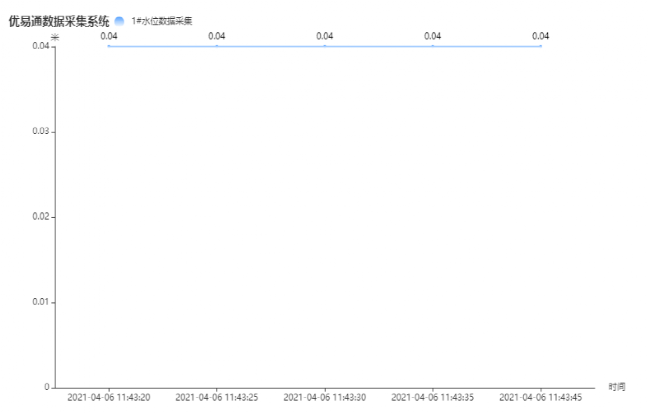Click the chart title 优易通数据采集系统
This screenshot has width=649, height=414.
click(59, 21)
